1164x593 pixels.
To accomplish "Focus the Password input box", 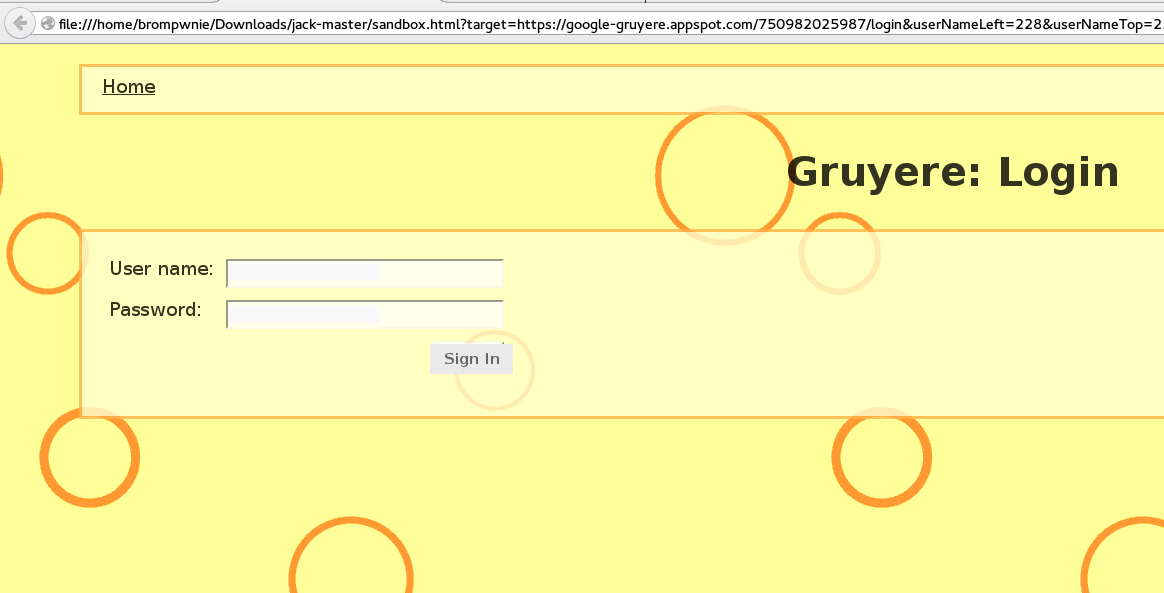I will pos(365,314).
